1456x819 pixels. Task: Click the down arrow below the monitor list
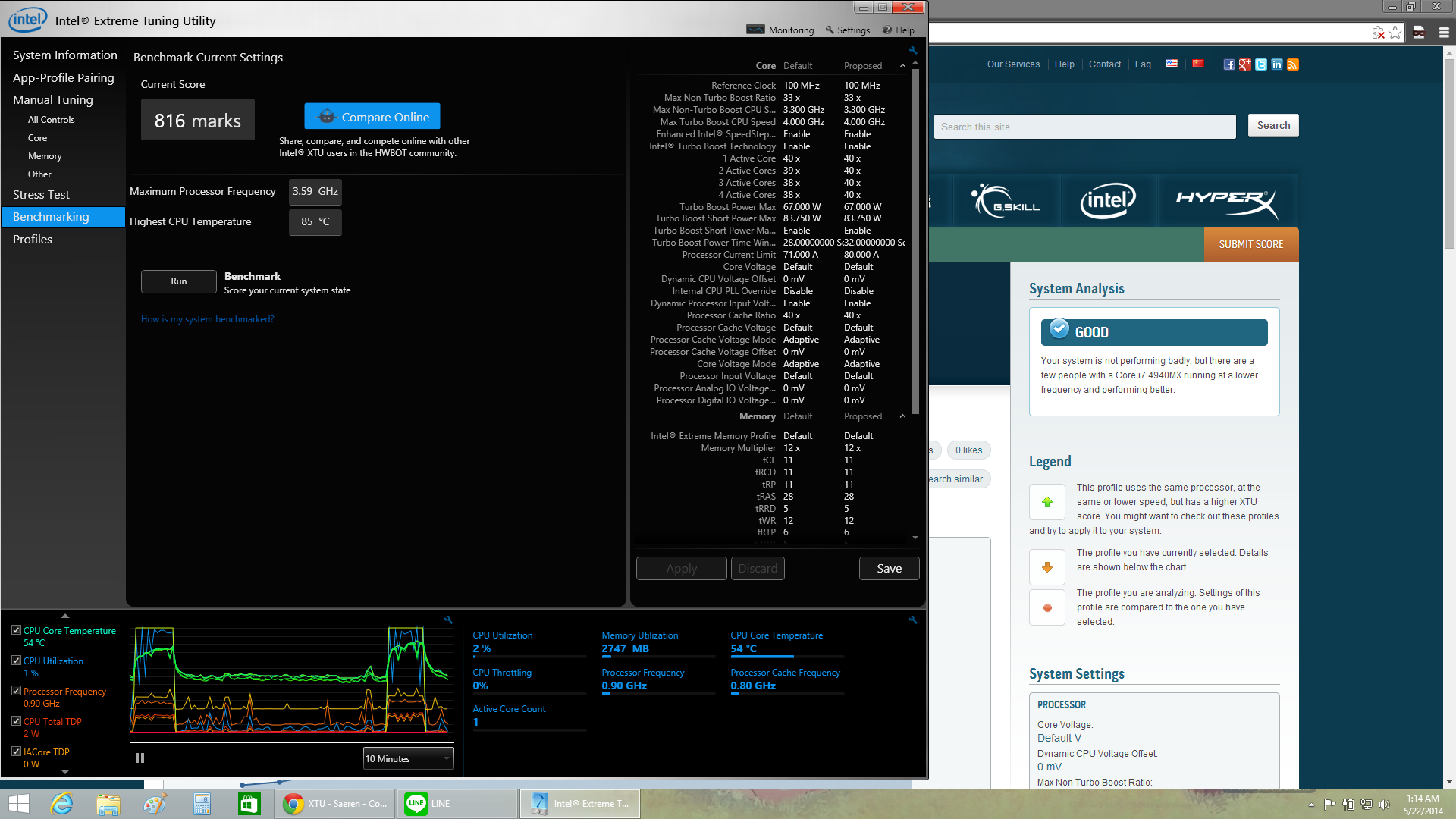(64, 771)
